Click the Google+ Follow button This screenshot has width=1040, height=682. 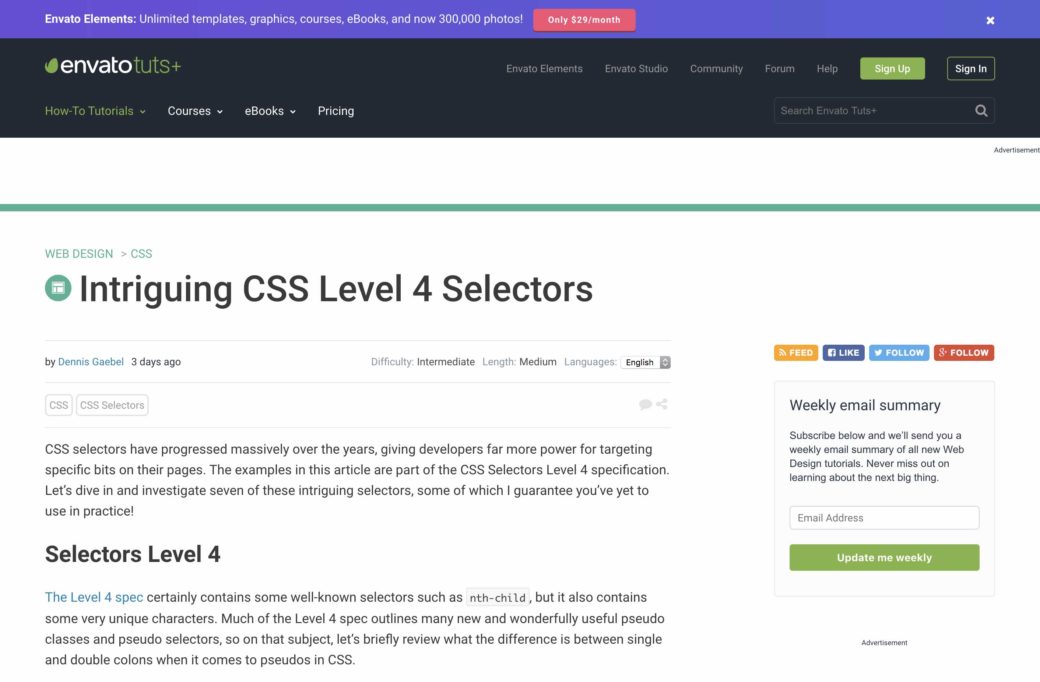pos(964,353)
